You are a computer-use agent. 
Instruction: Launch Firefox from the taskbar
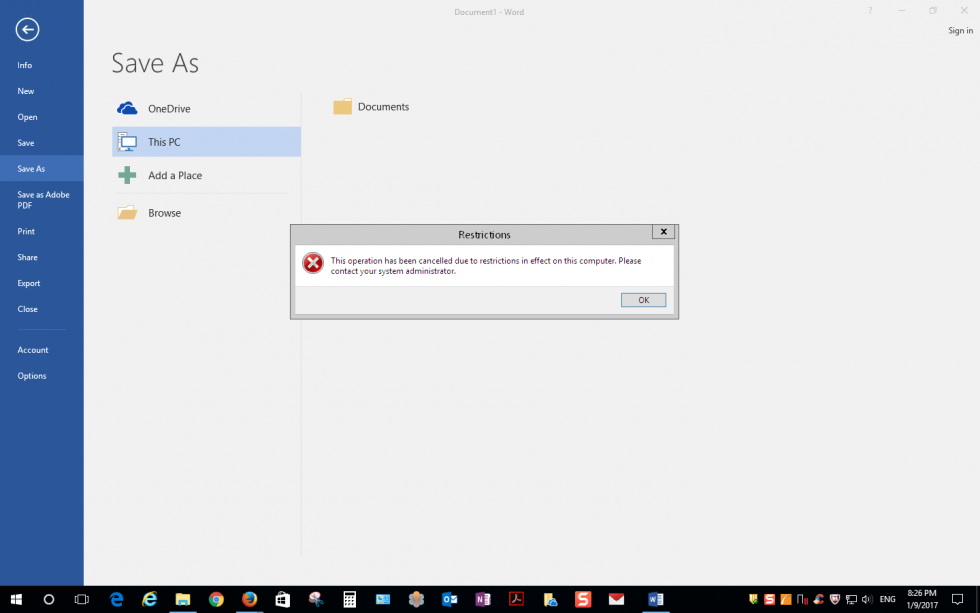(249, 599)
